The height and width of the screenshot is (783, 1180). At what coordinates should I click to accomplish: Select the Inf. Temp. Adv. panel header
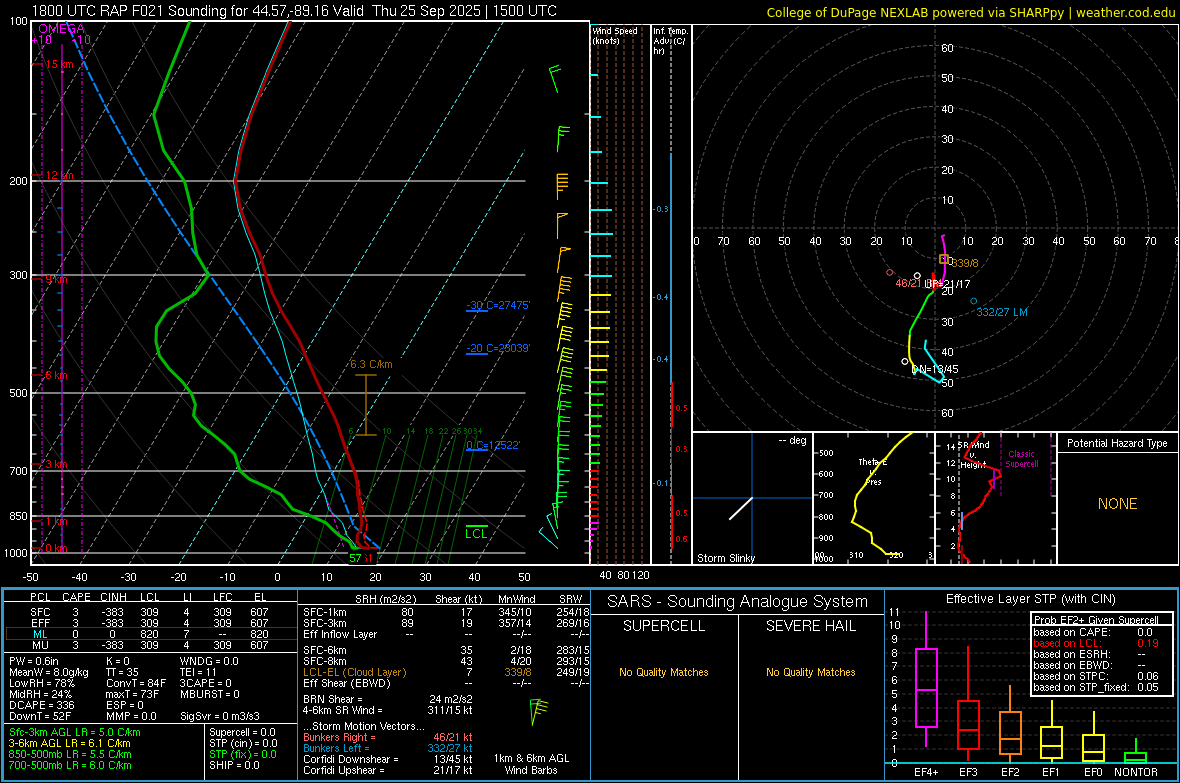[670, 41]
